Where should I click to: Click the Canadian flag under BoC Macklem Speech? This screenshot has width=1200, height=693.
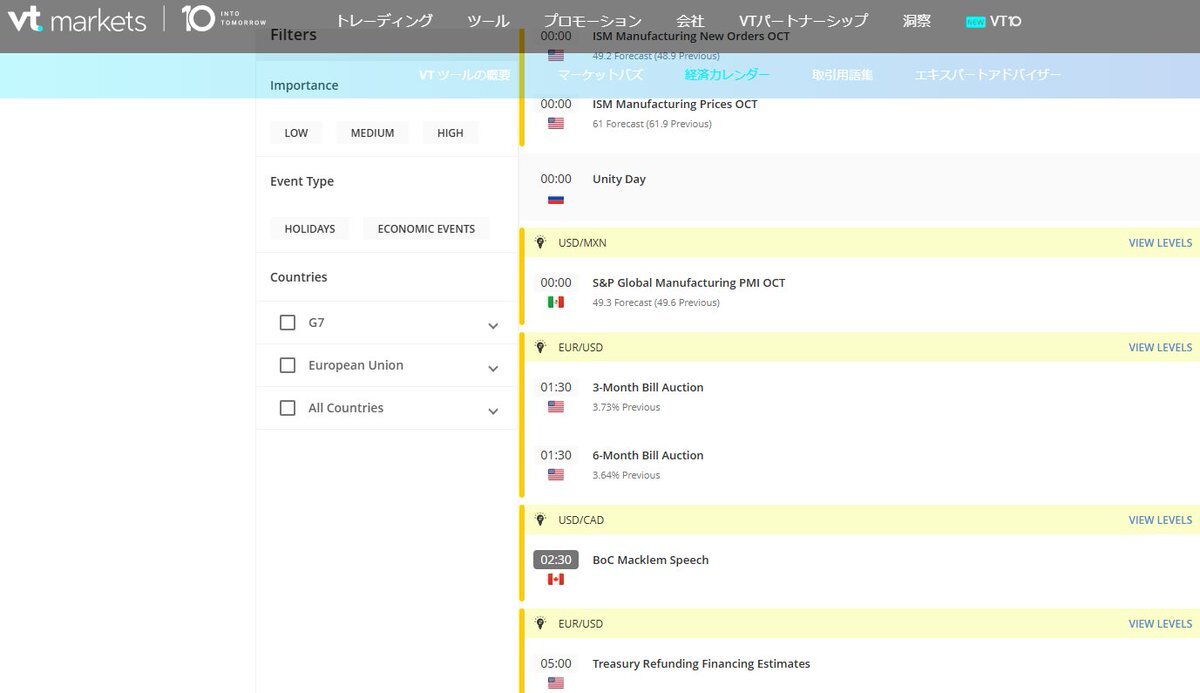pos(556,579)
